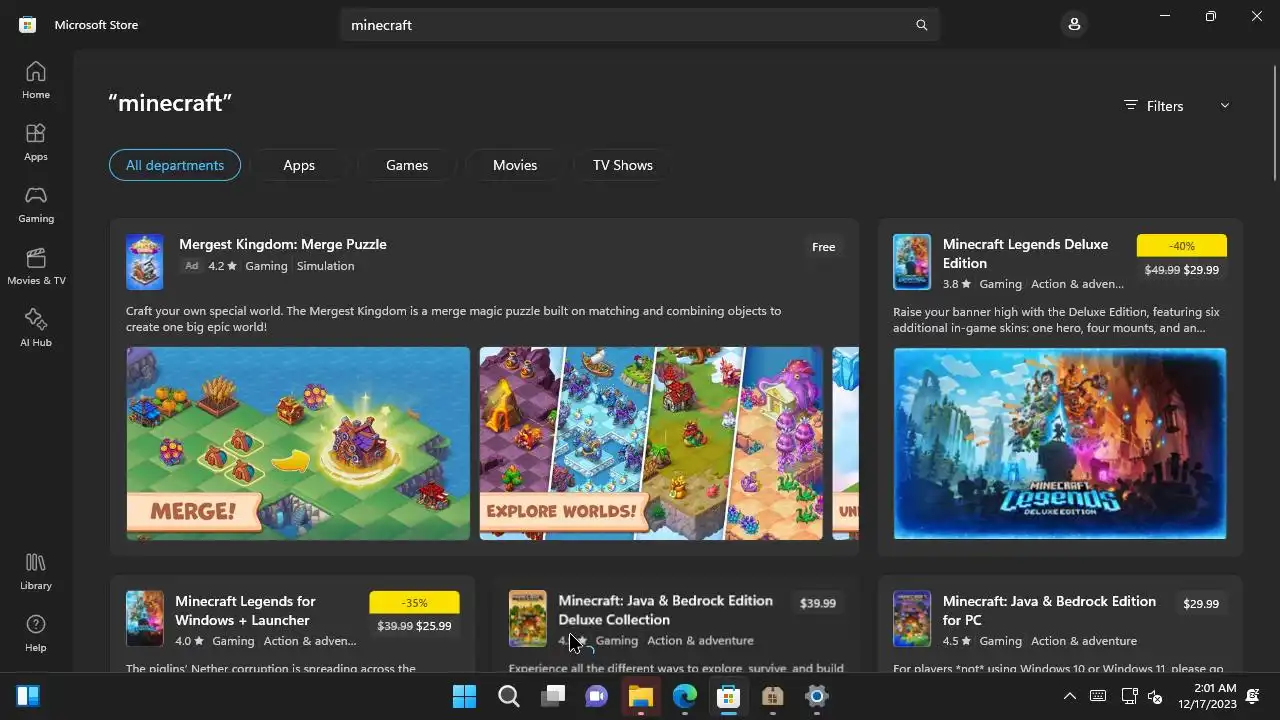Open Settings gear on taskbar
Screen dimensions: 1280x720
(x=817, y=696)
